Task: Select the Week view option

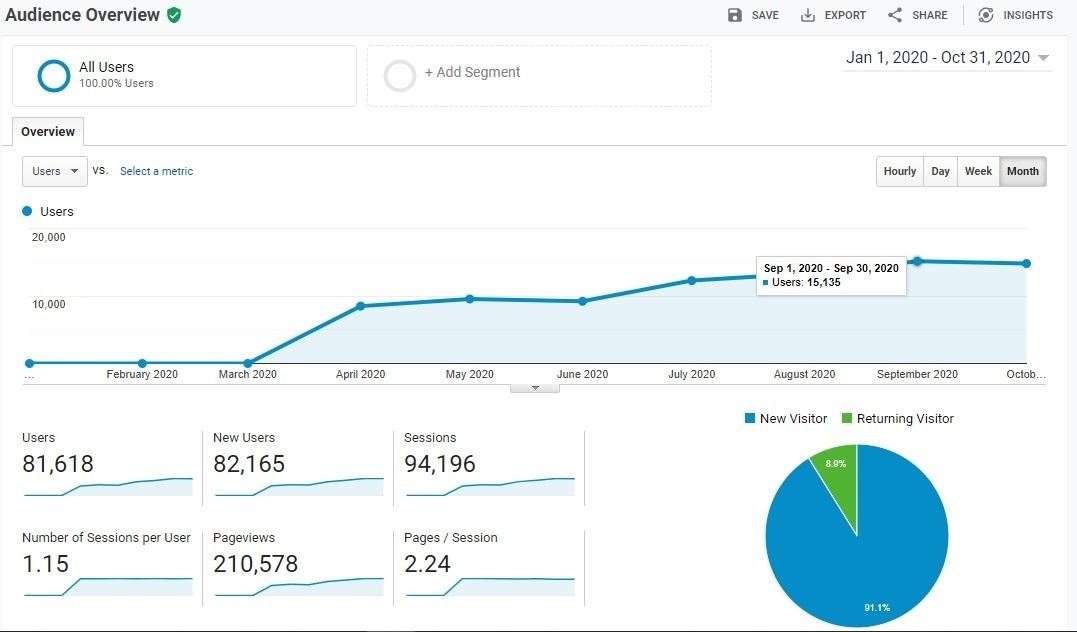Action: (977, 171)
